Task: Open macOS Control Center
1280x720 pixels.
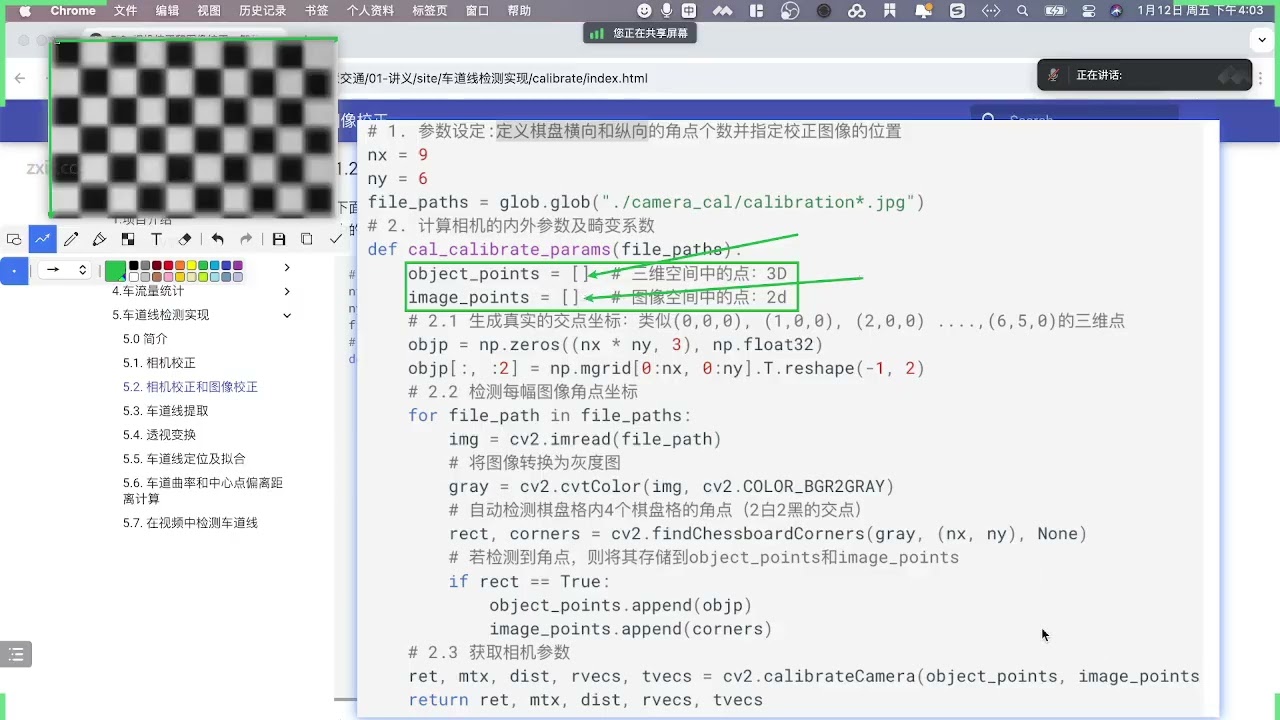Action: [1089, 11]
